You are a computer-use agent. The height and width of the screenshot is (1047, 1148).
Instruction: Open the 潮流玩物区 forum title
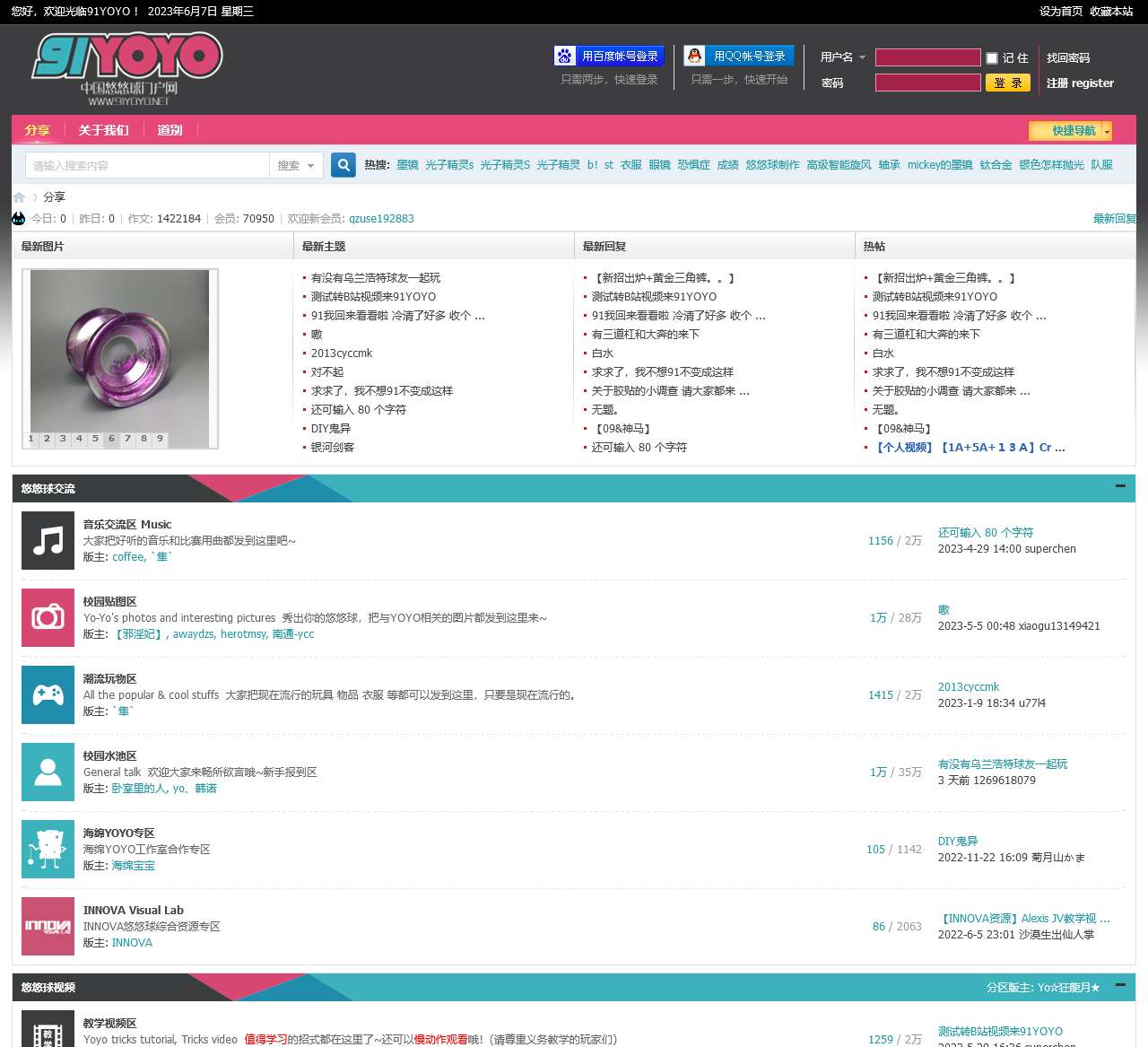click(110, 679)
